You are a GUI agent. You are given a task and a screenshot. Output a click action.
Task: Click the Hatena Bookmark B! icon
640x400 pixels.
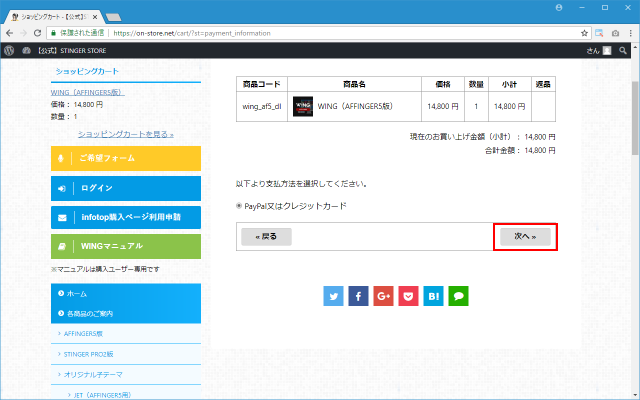[434, 296]
